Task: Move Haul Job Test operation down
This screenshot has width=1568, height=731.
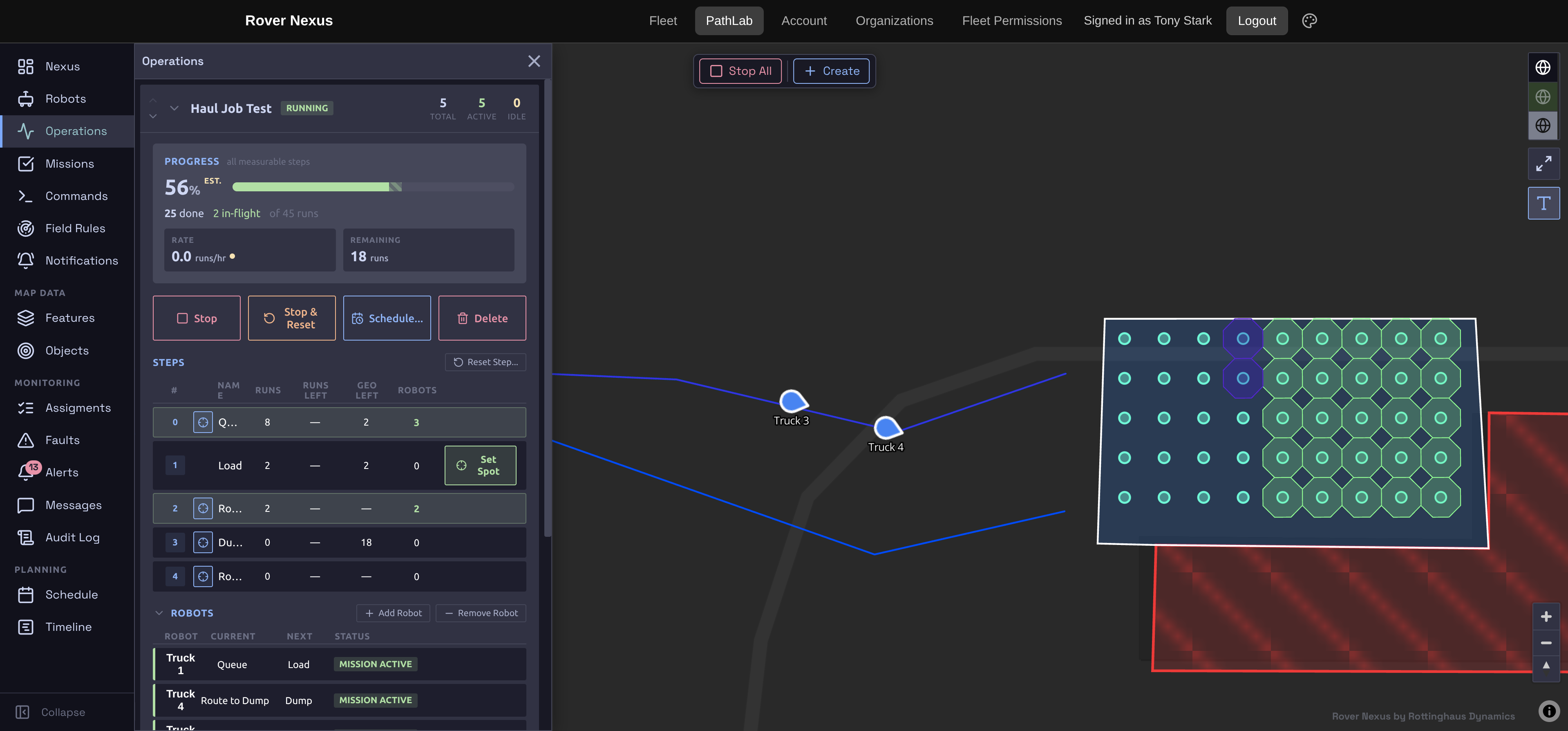Action: tap(153, 116)
